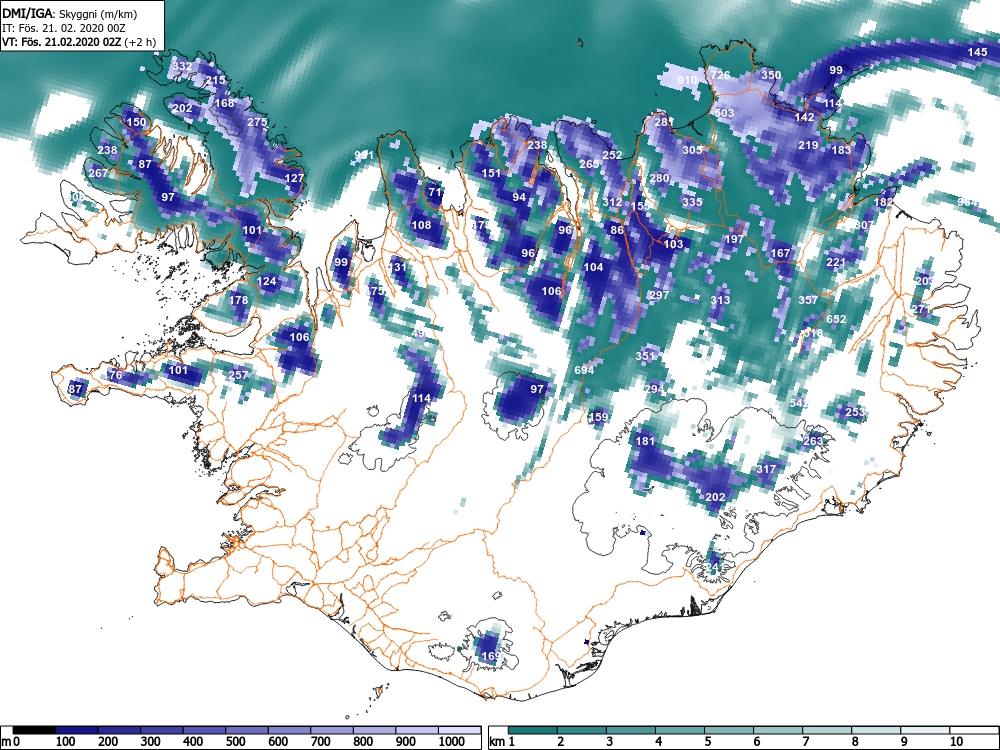Image resolution: width=1000 pixels, height=750 pixels.
Task: Select the map label '127'
Action: click(294, 179)
